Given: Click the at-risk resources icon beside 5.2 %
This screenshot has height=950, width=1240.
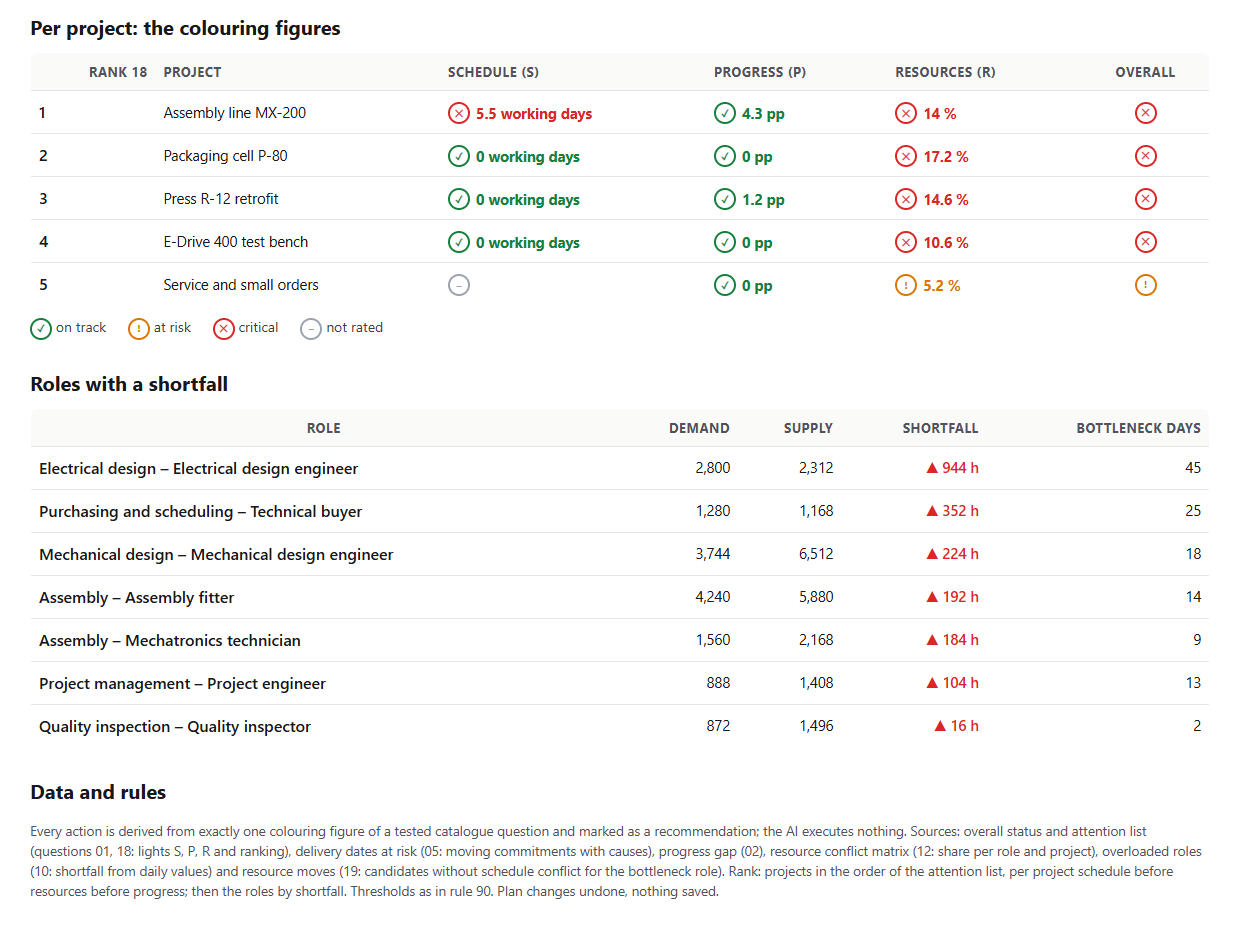Looking at the screenshot, I should click(x=906, y=286).
